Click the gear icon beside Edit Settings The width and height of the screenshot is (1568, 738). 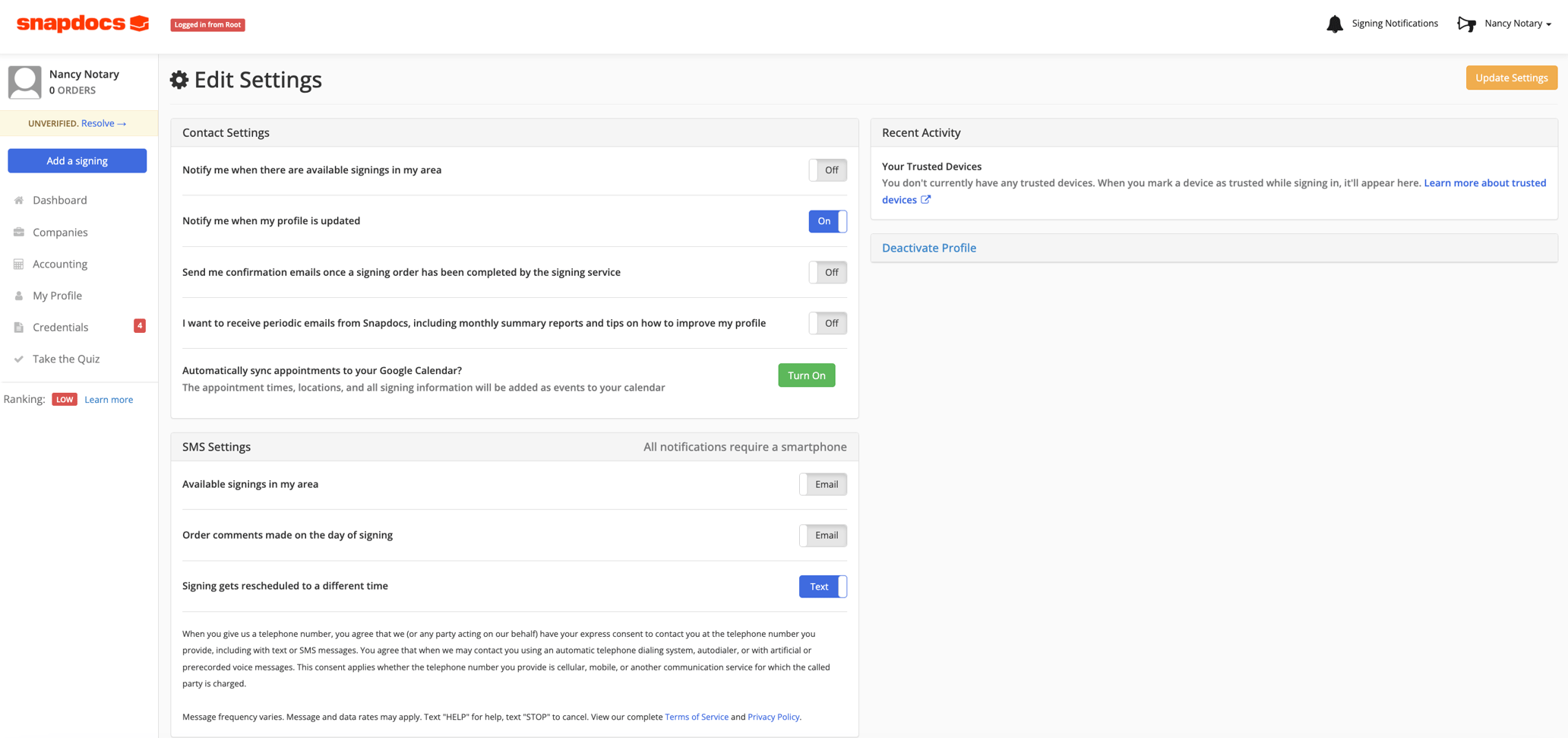pyautogui.click(x=179, y=79)
